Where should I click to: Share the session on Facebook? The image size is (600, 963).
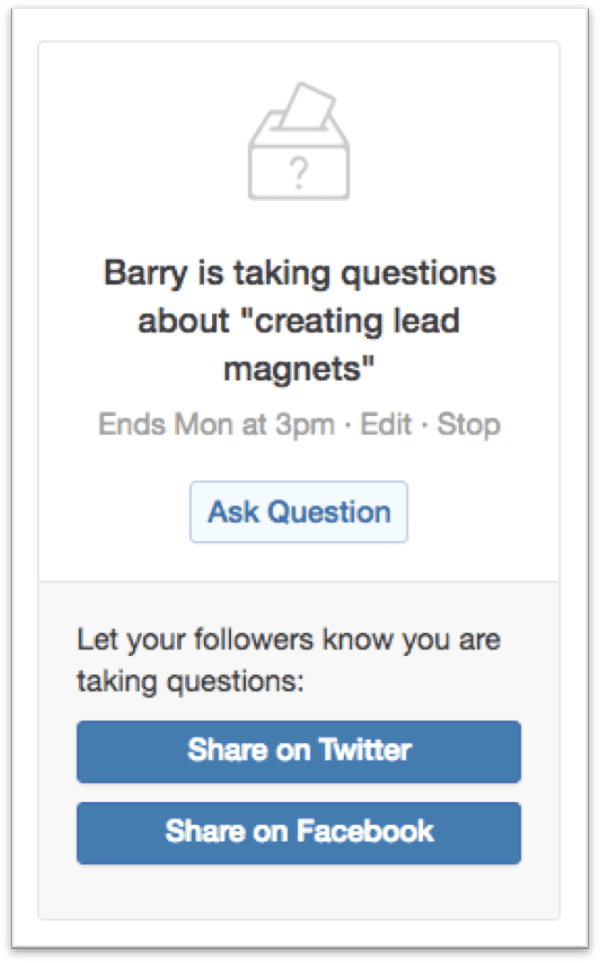click(299, 833)
